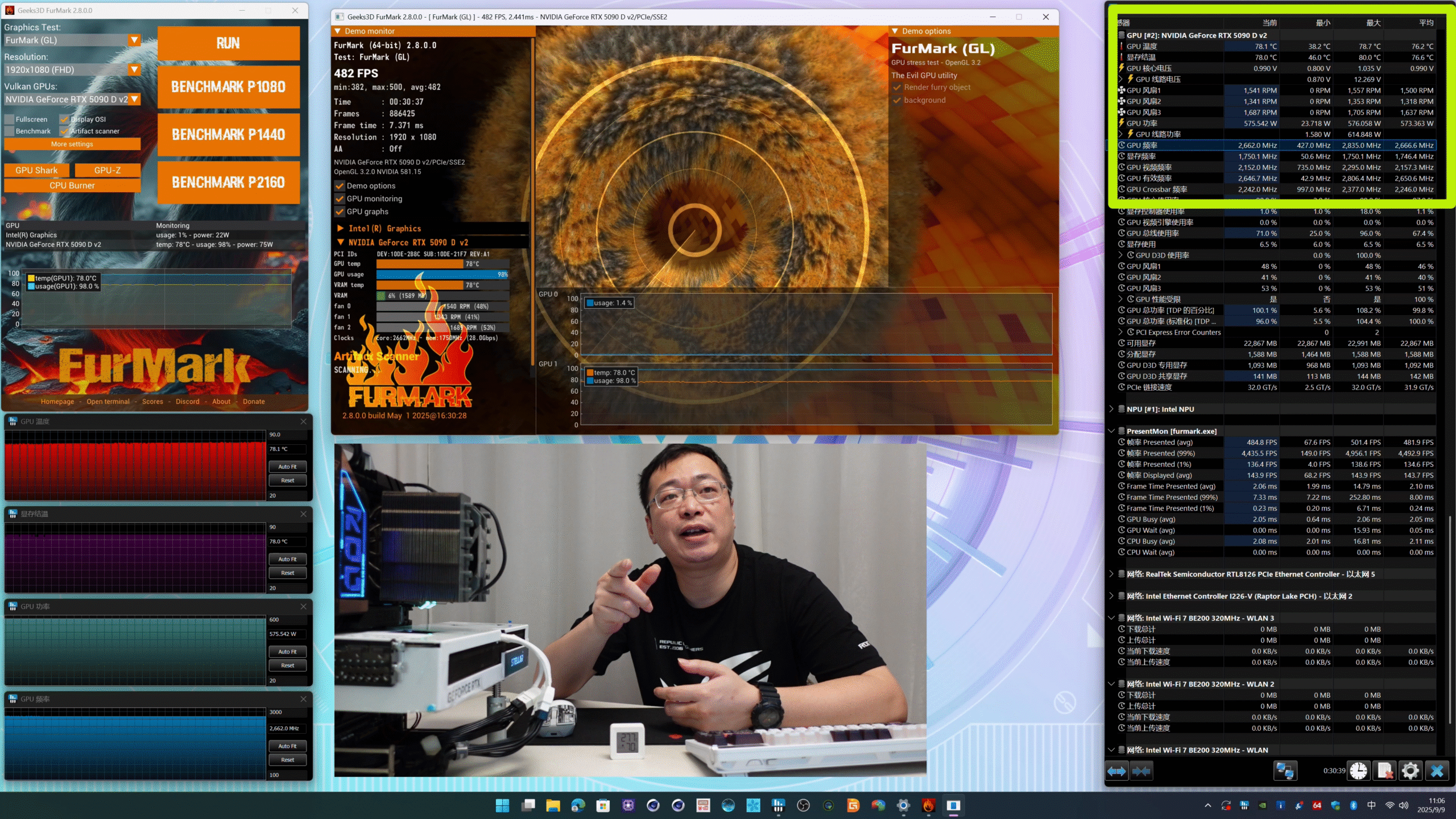Show hidden tray icons chevron
The height and width of the screenshot is (819, 1456).
tap(1208, 805)
